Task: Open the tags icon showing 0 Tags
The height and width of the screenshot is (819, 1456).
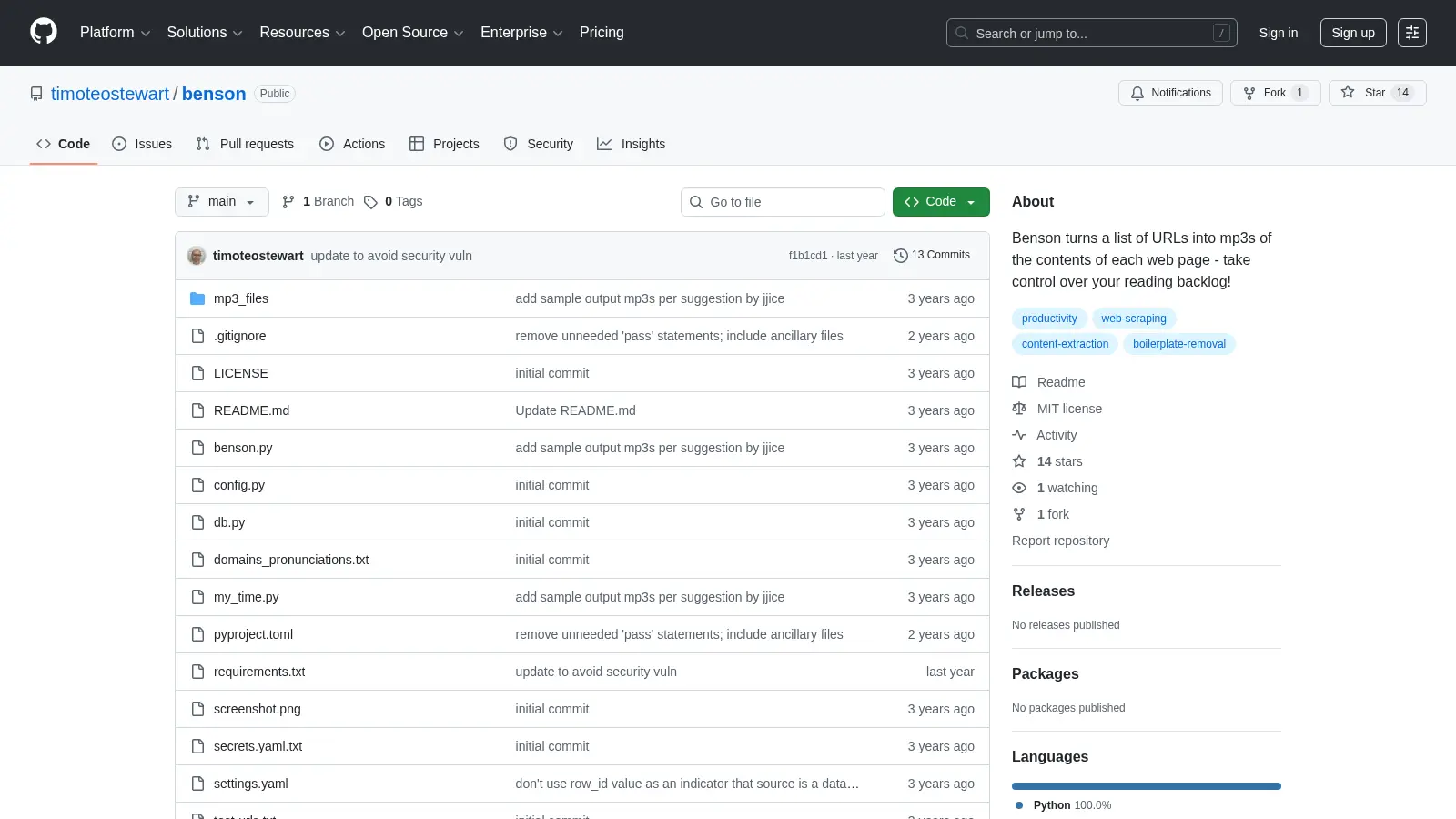Action: coord(370,202)
